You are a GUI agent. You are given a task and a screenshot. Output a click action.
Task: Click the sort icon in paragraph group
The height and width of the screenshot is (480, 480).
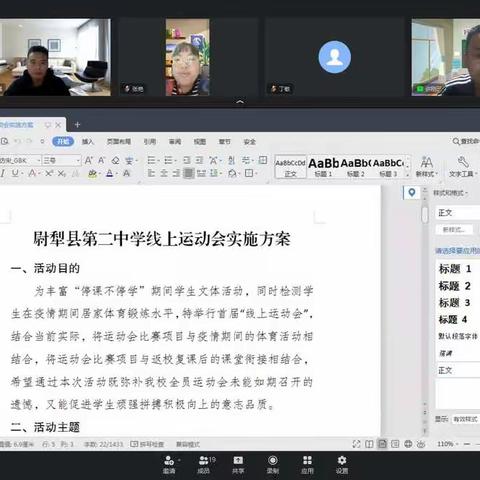click(x=231, y=160)
